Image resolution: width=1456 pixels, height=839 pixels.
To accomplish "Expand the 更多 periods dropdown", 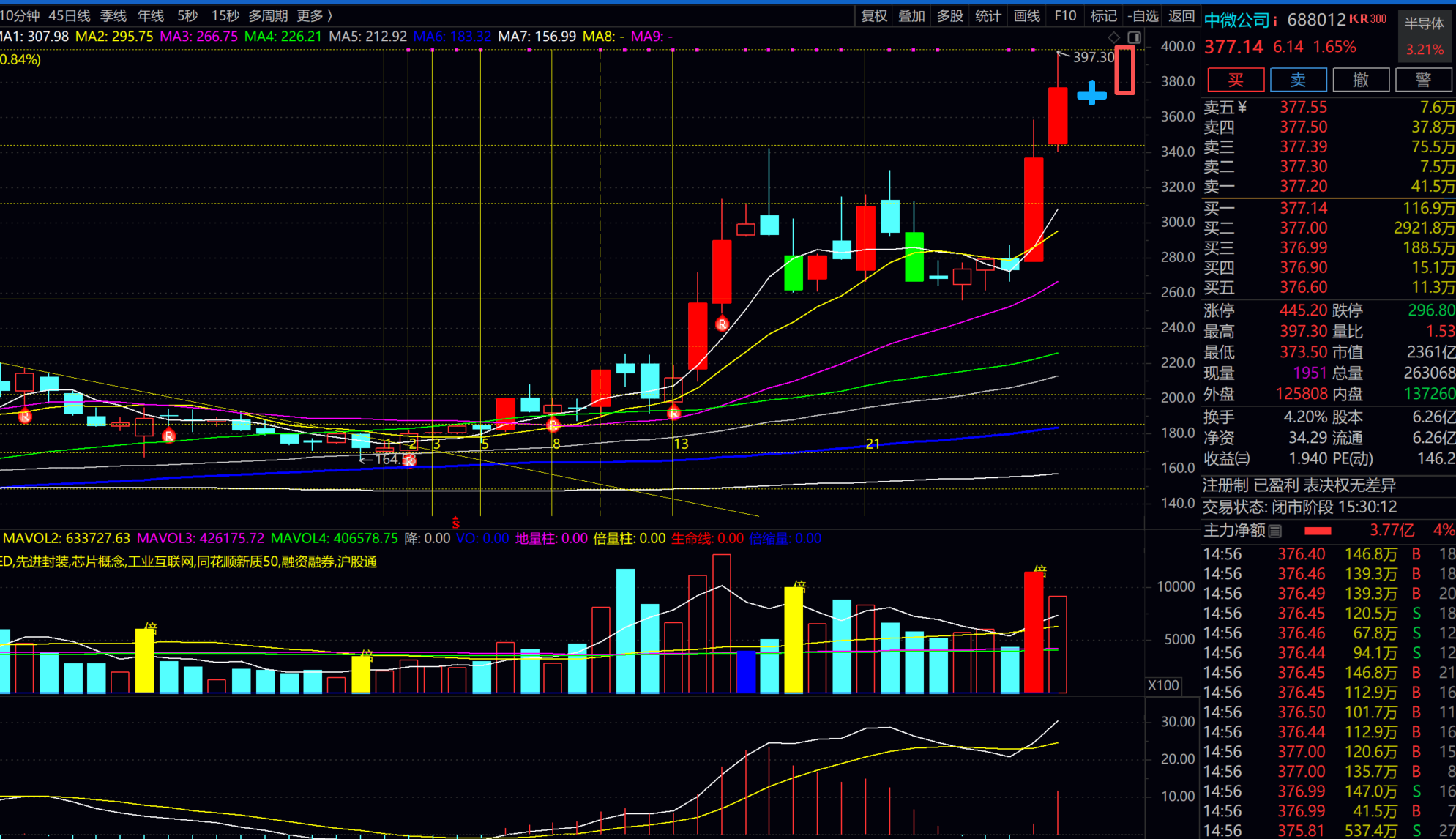I will (x=315, y=15).
